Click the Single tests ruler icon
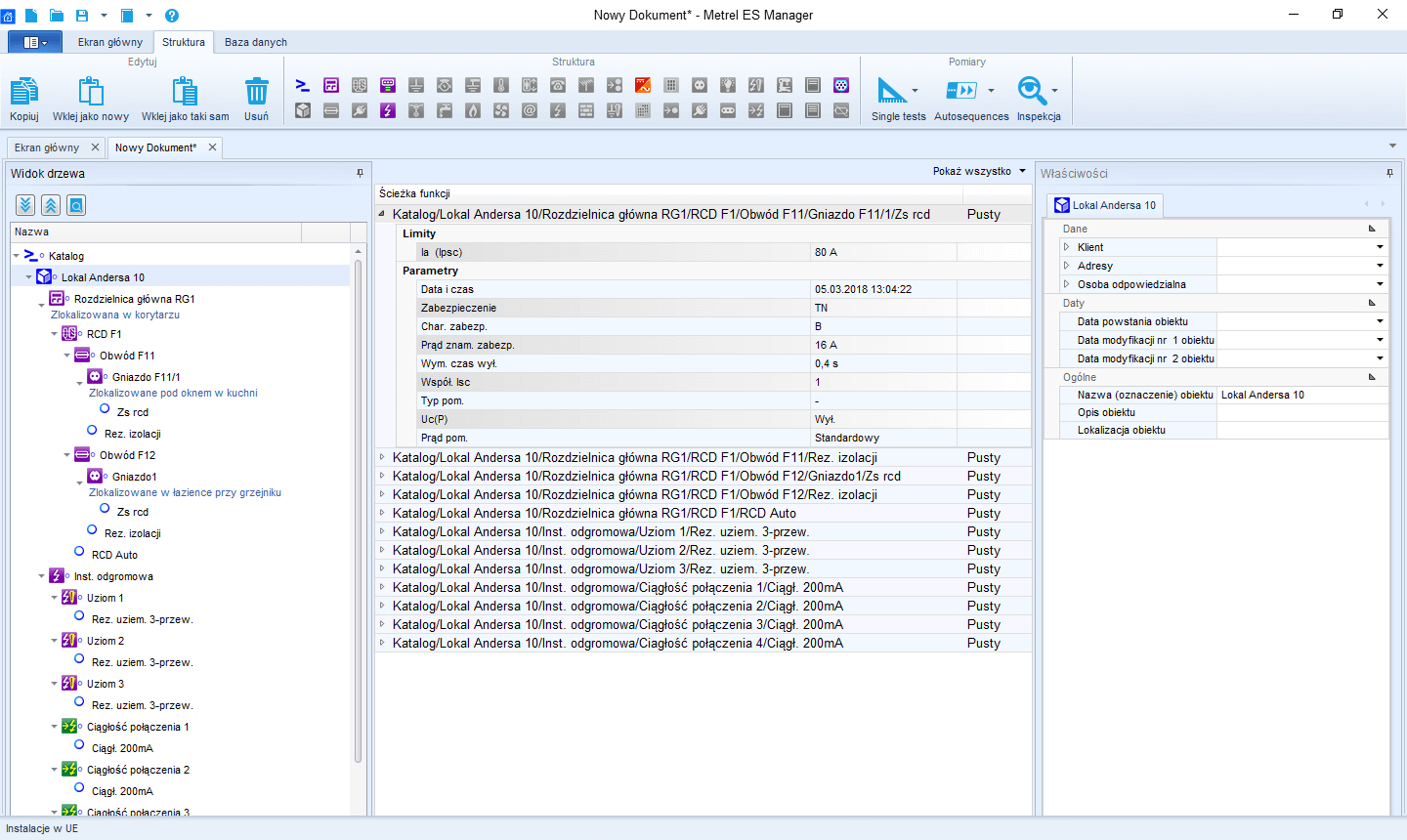This screenshot has width=1407, height=840. pos(891,91)
